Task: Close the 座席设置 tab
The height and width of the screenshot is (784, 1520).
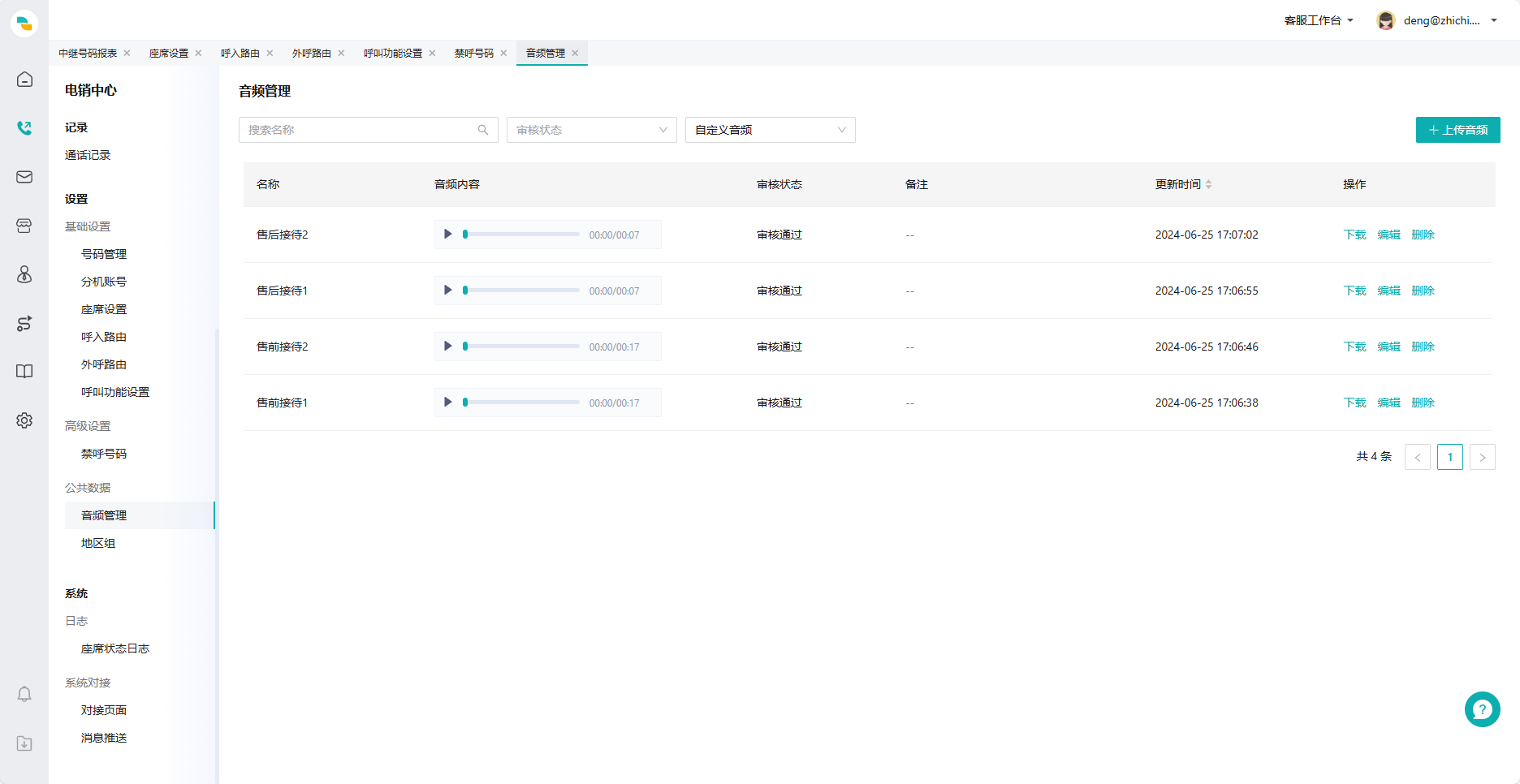Action: tap(198, 53)
